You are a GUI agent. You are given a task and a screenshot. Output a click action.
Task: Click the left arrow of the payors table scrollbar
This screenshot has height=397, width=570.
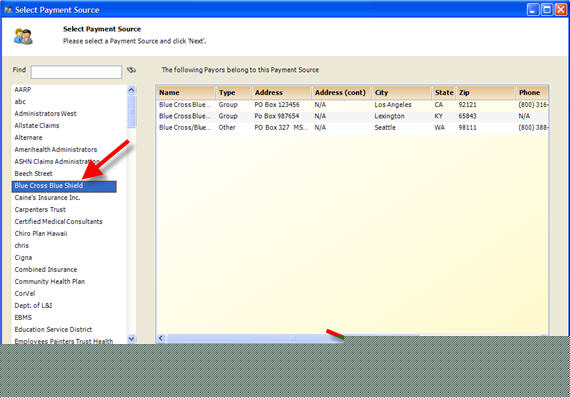click(161, 338)
